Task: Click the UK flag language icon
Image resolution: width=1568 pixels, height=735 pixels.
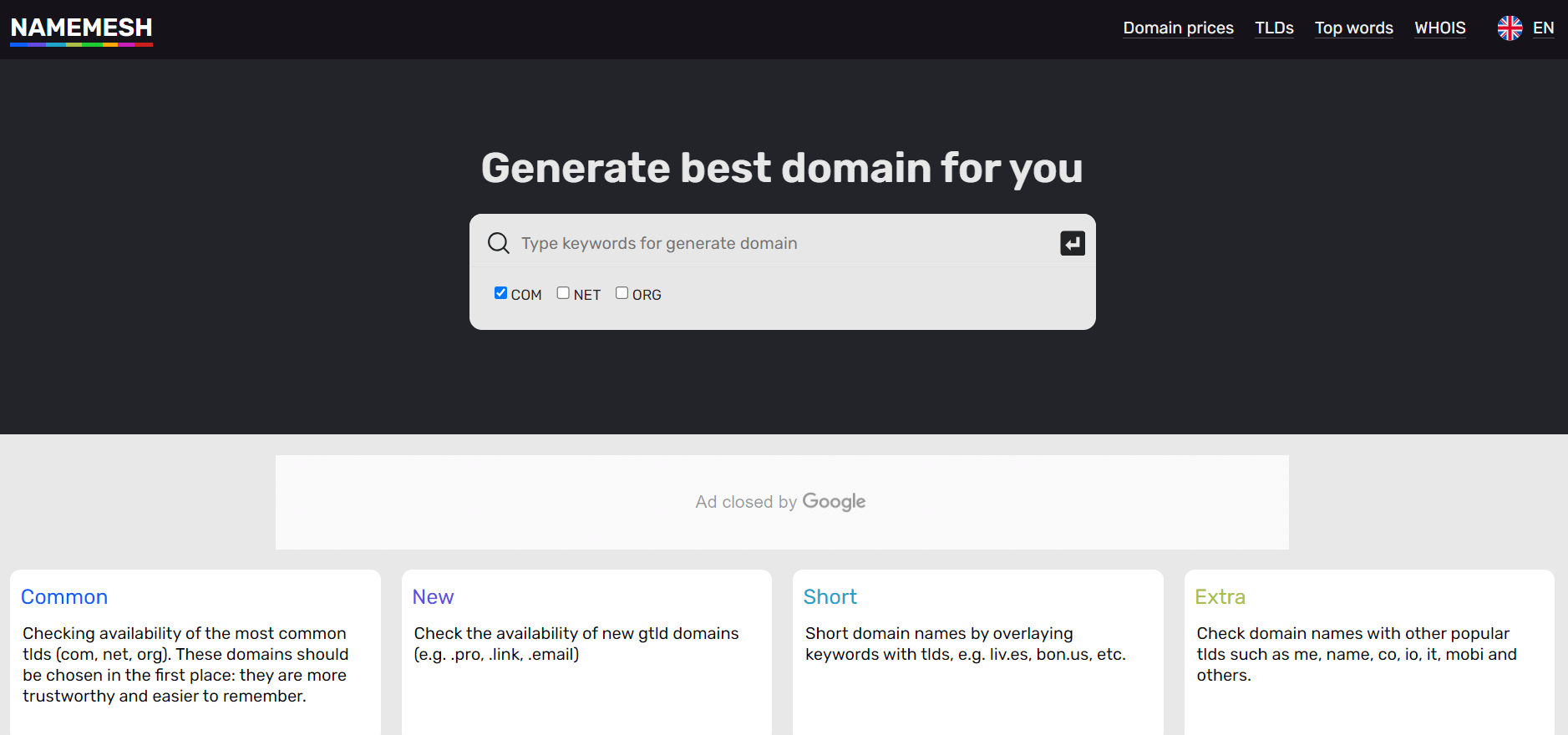Action: (1509, 28)
